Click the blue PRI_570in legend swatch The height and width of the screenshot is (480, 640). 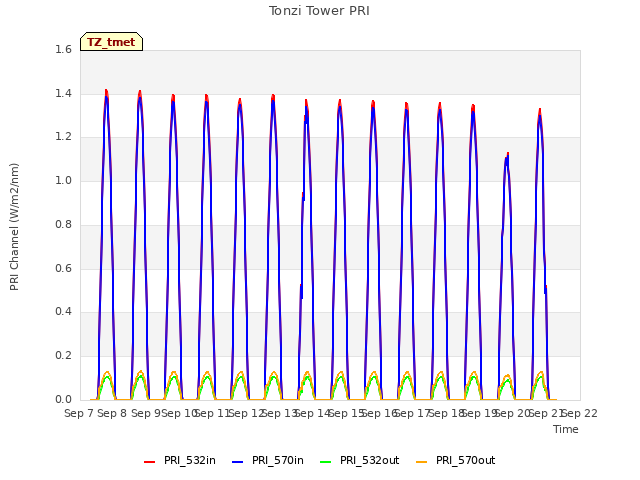pyautogui.click(x=237, y=462)
